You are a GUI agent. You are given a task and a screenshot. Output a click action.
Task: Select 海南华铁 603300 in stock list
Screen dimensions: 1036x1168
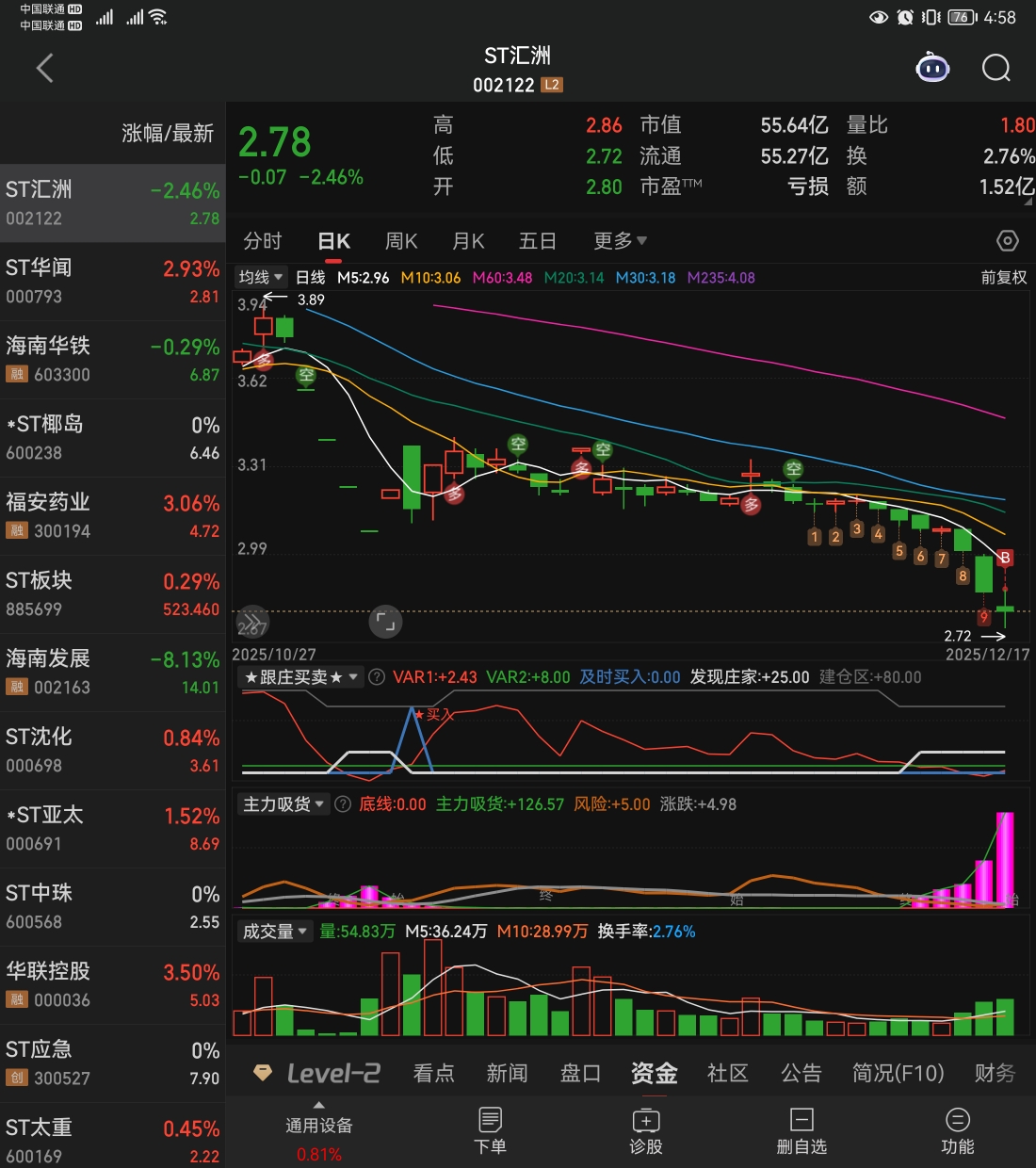[x=113, y=360]
